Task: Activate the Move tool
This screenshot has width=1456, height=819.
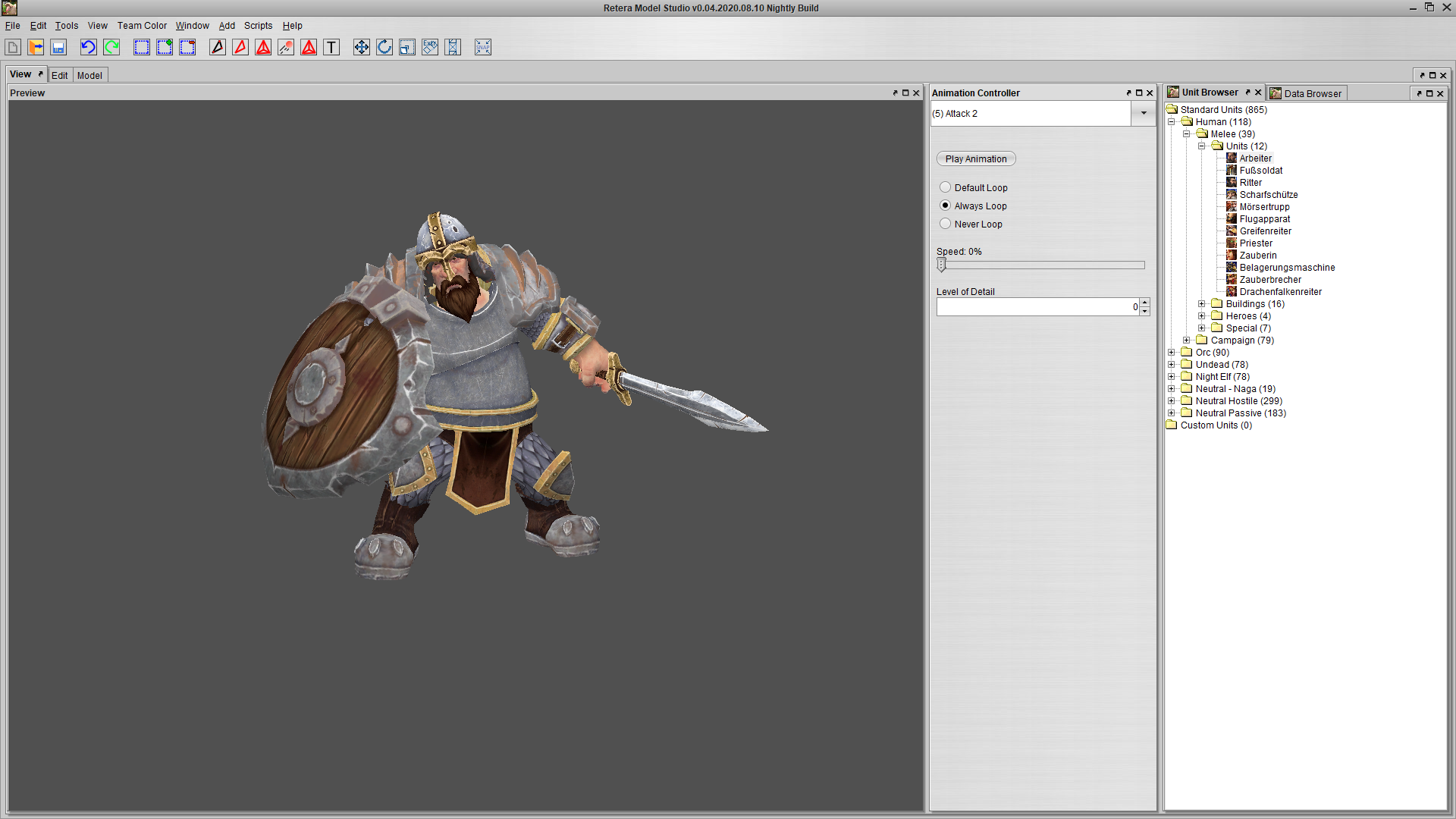Action: tap(362, 47)
